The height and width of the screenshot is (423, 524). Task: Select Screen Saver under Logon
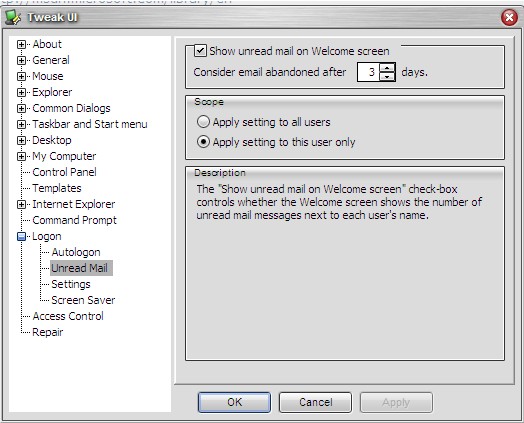pyautogui.click(x=83, y=300)
